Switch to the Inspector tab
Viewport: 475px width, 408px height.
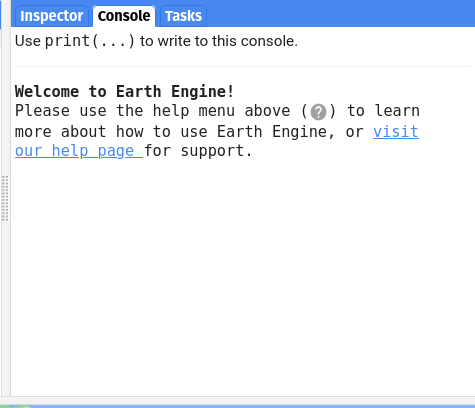(x=51, y=16)
